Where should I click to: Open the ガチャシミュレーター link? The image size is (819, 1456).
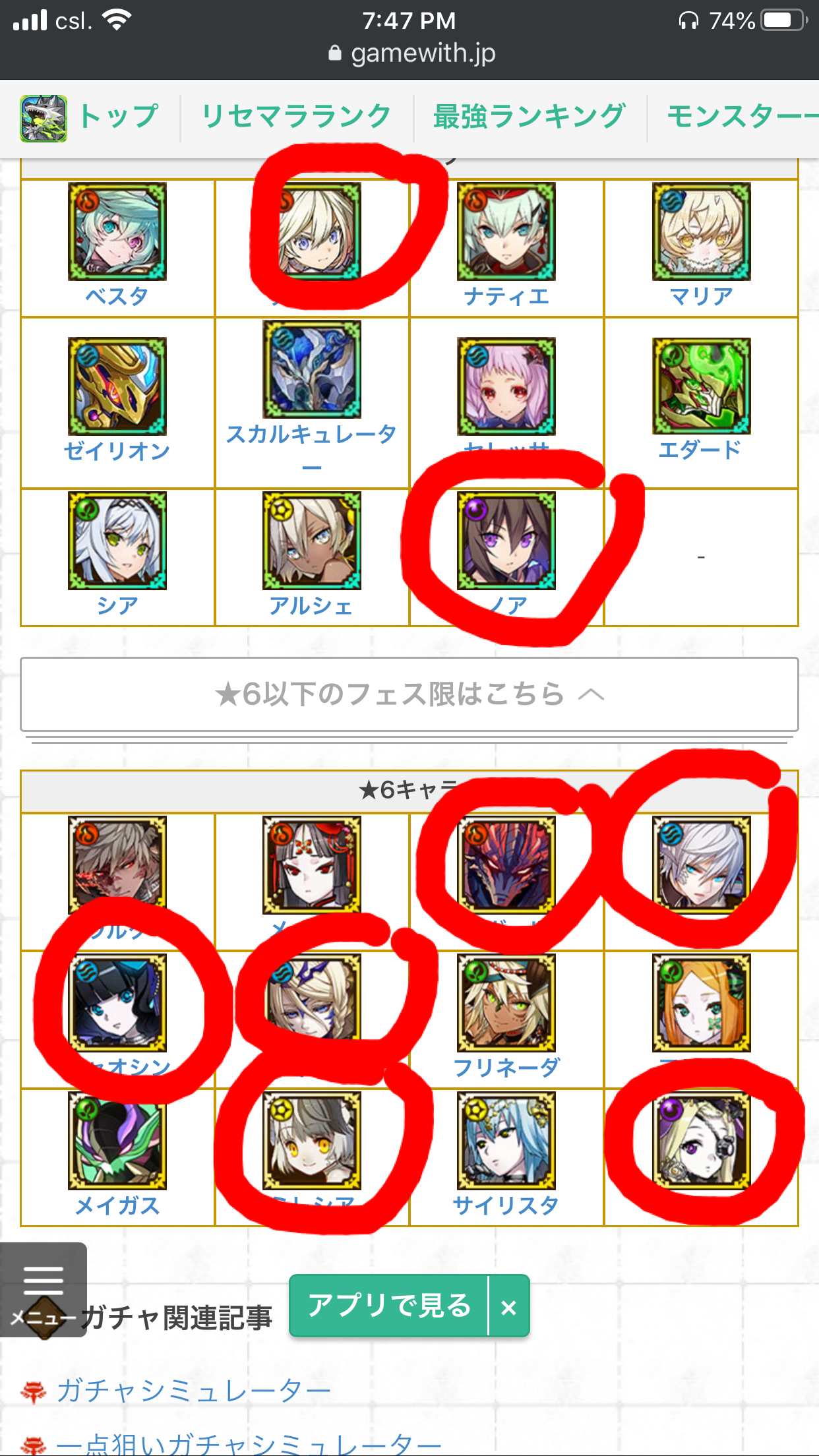pyautogui.click(x=193, y=1391)
